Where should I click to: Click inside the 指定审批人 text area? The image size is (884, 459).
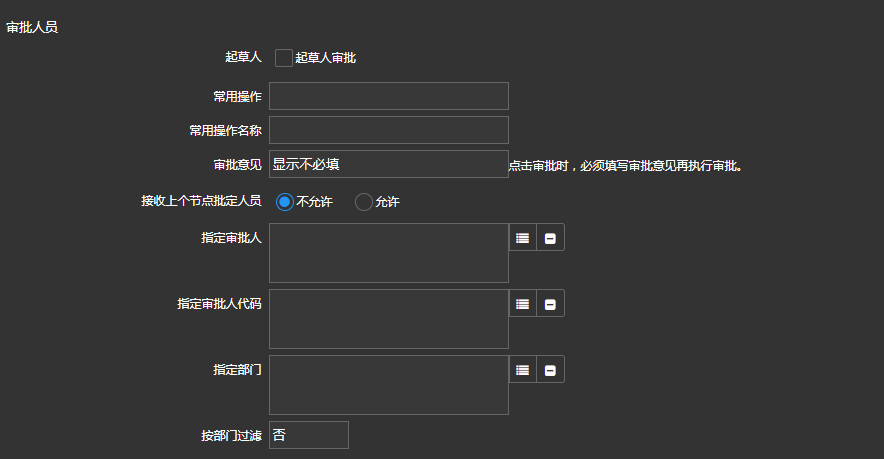(388, 253)
